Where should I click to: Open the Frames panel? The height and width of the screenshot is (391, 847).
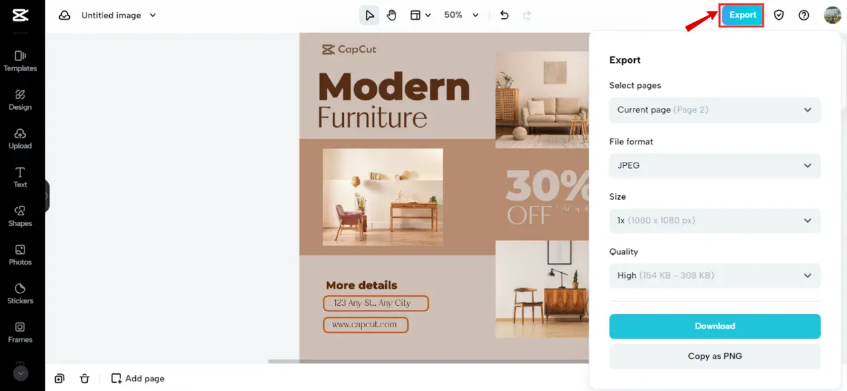(x=21, y=333)
